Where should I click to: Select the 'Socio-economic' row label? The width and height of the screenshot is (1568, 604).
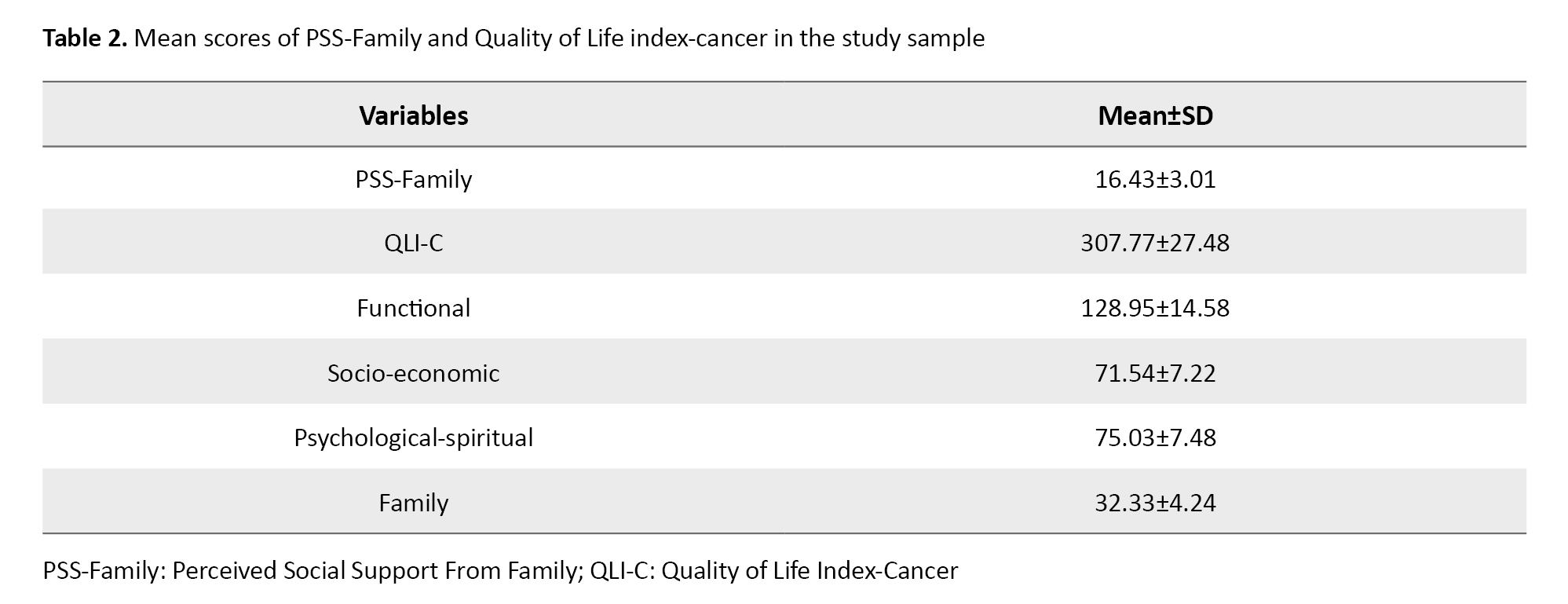(x=414, y=372)
